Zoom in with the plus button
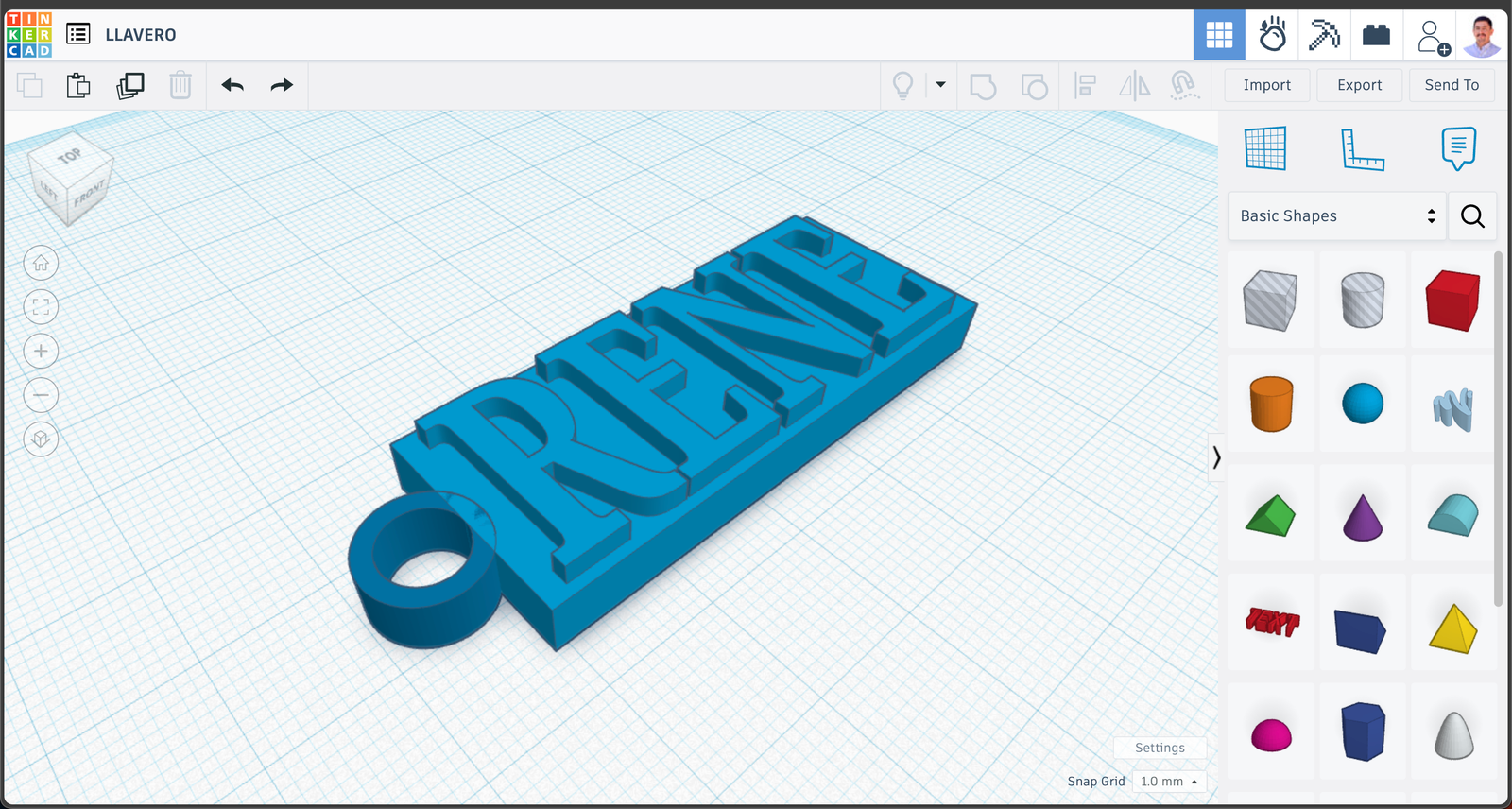The image size is (1512, 809). (41, 352)
